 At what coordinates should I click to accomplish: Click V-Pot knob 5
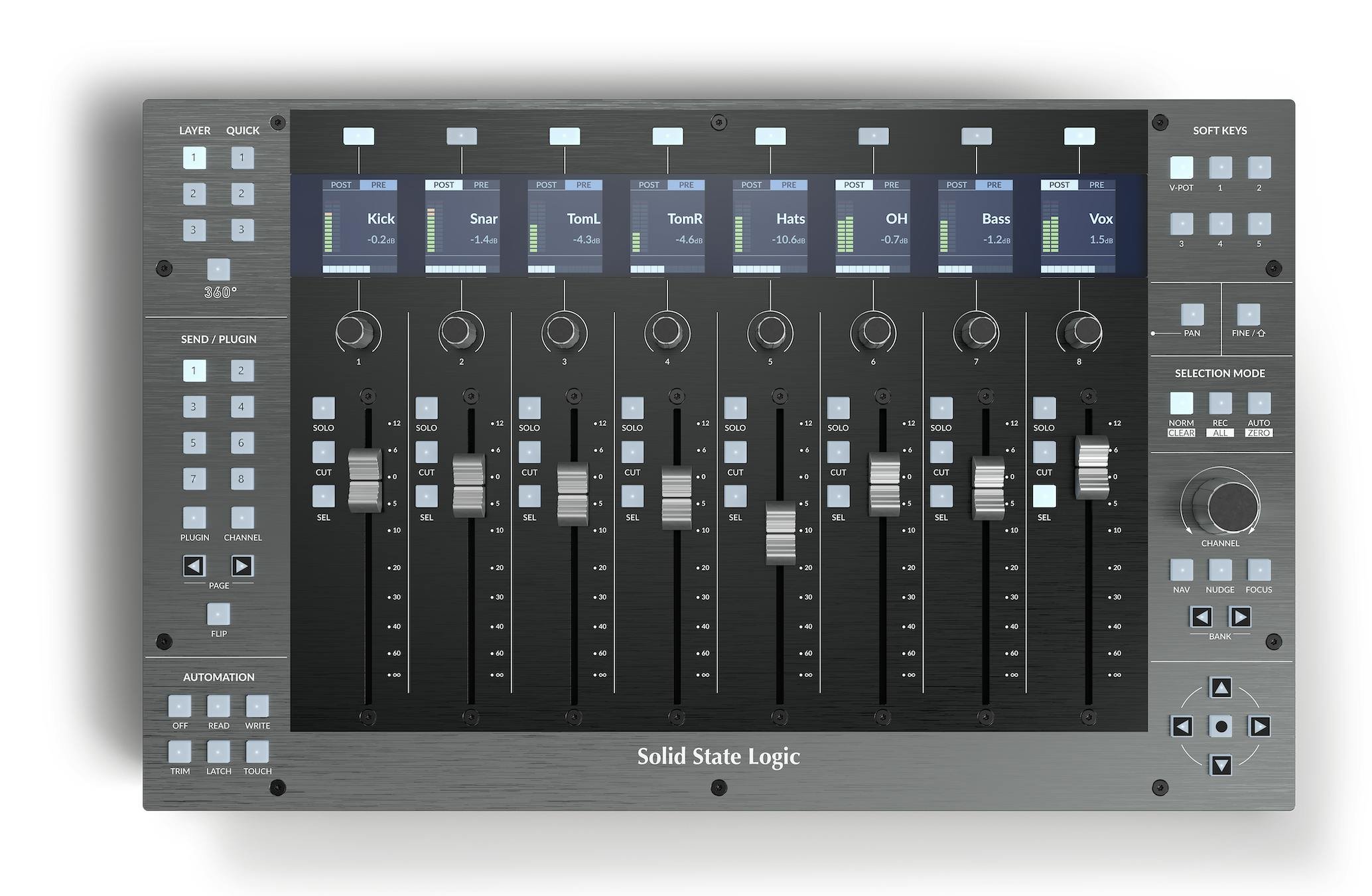coord(770,331)
